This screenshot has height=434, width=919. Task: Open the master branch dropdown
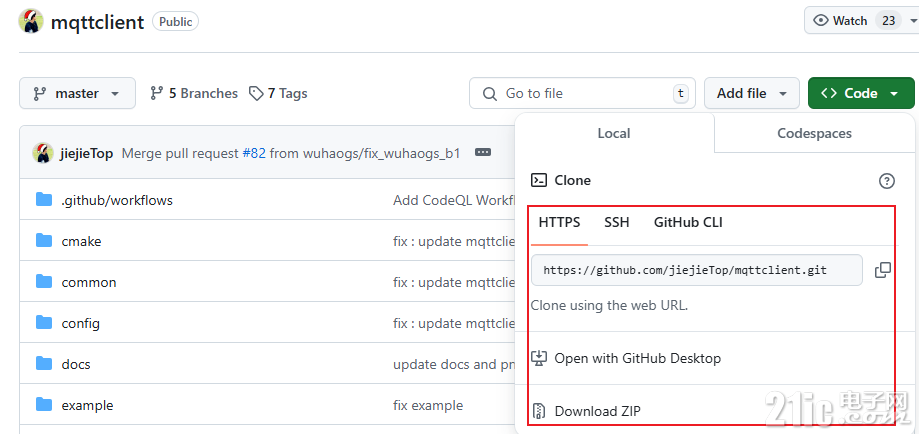[77, 93]
